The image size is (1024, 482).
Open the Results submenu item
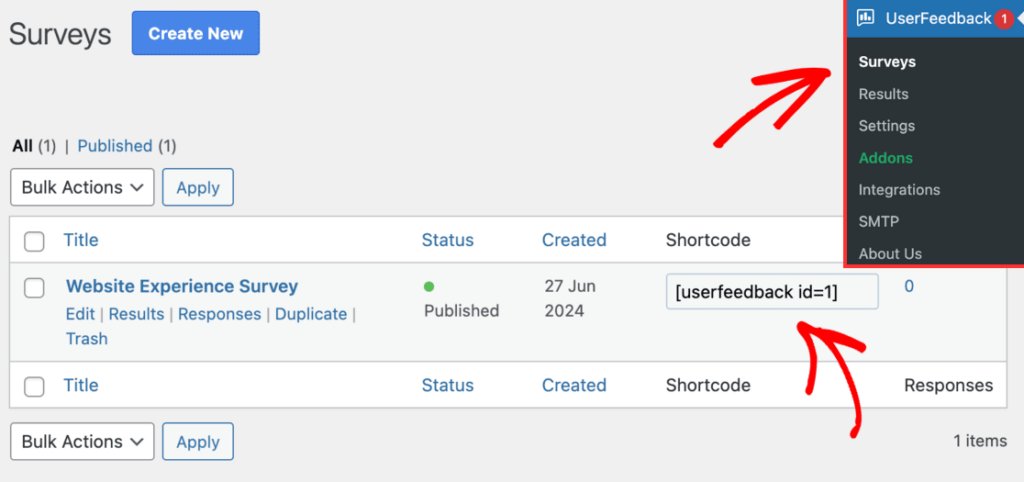click(x=883, y=94)
